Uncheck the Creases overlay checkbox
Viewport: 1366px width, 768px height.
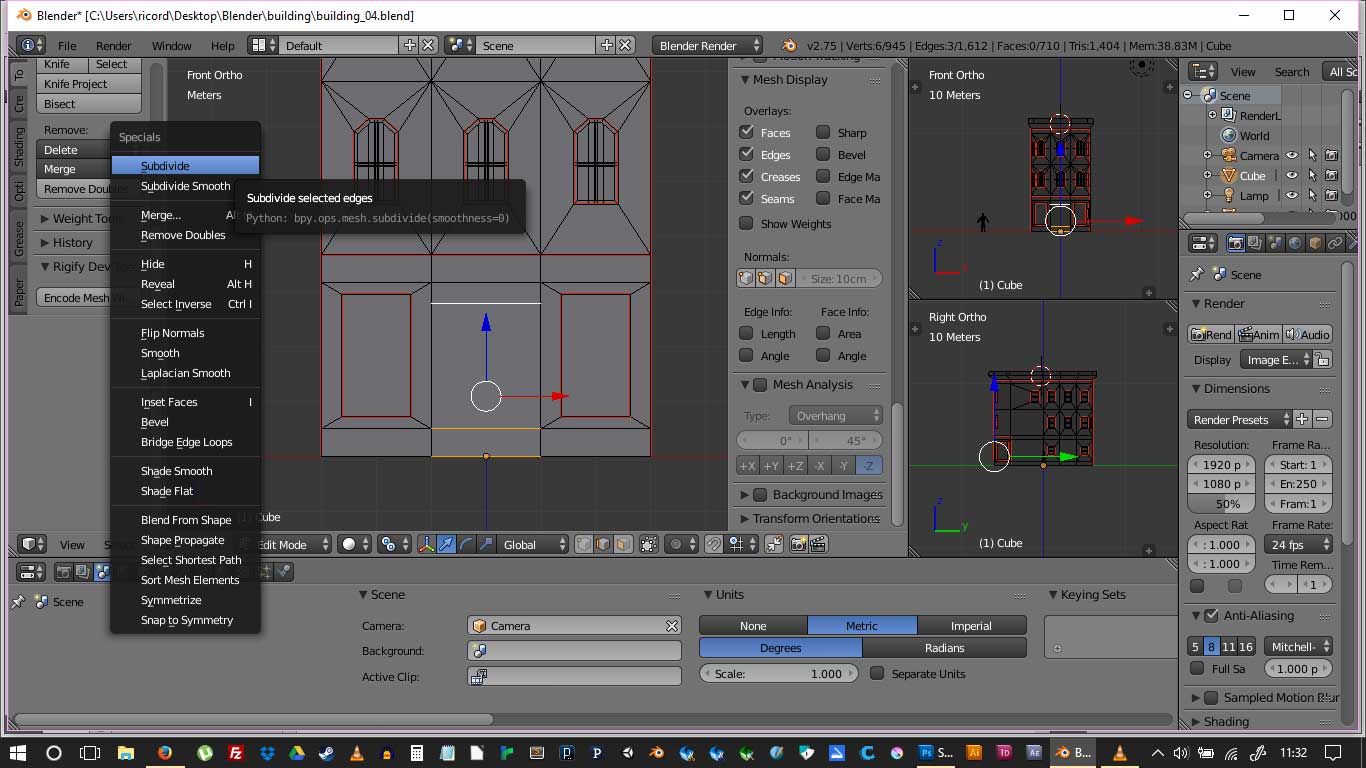click(746, 176)
